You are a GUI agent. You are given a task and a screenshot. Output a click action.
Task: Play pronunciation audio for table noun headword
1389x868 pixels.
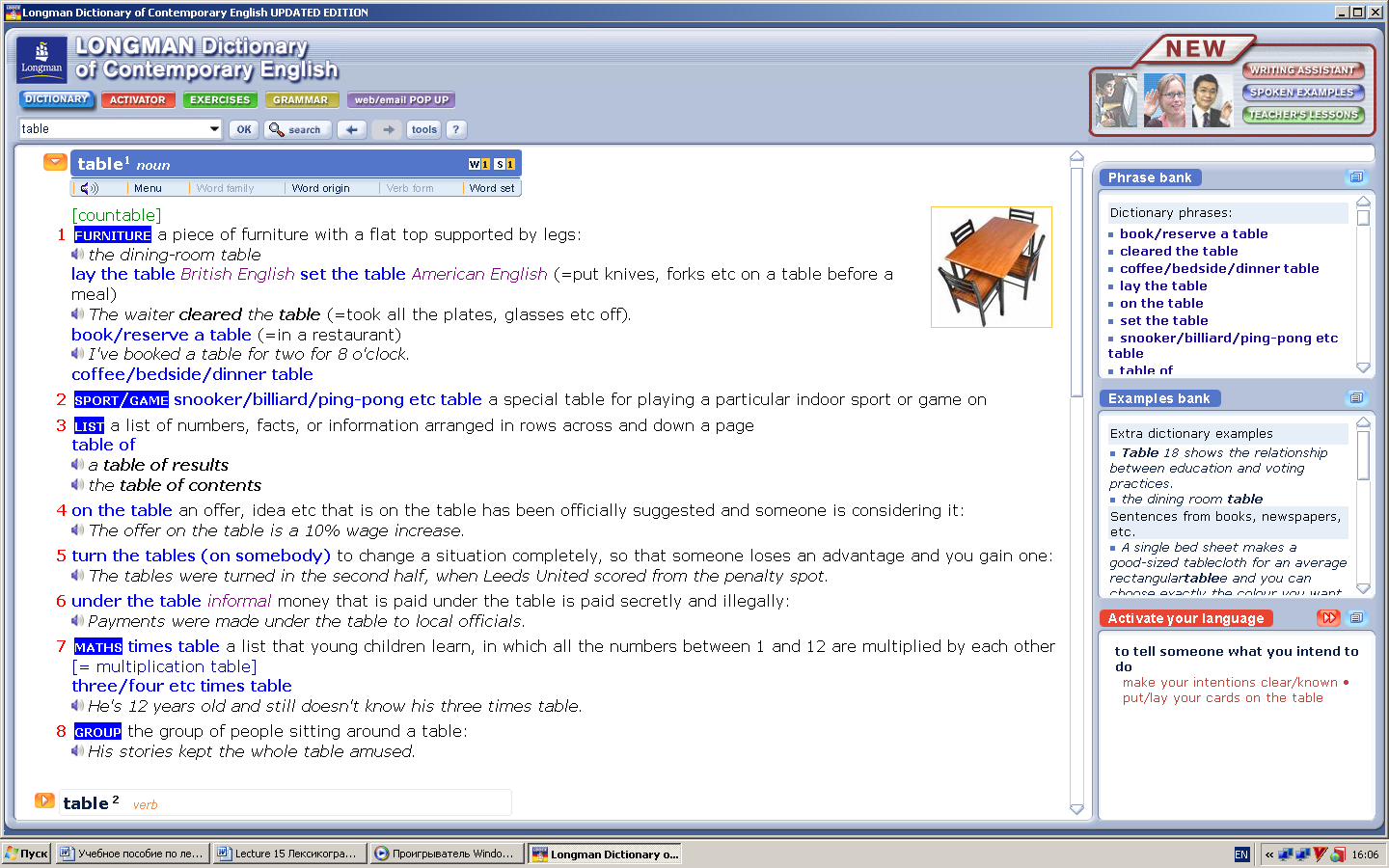point(89,188)
